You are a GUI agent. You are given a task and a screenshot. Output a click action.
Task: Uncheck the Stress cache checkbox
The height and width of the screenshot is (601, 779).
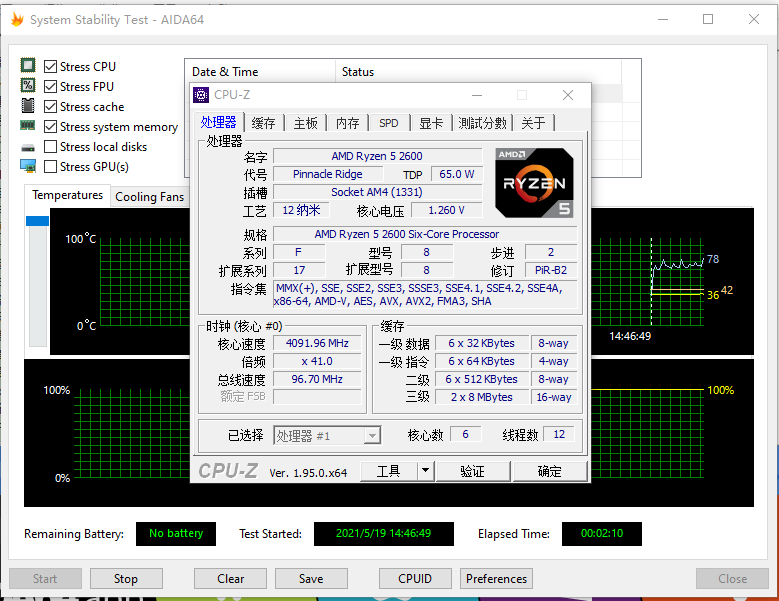click(50, 107)
